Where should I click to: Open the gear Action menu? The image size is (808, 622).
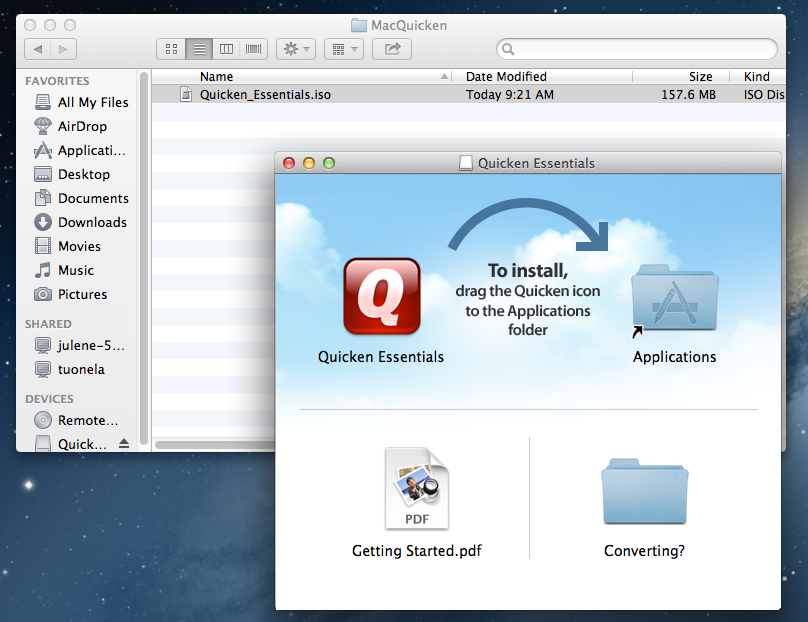(x=296, y=49)
